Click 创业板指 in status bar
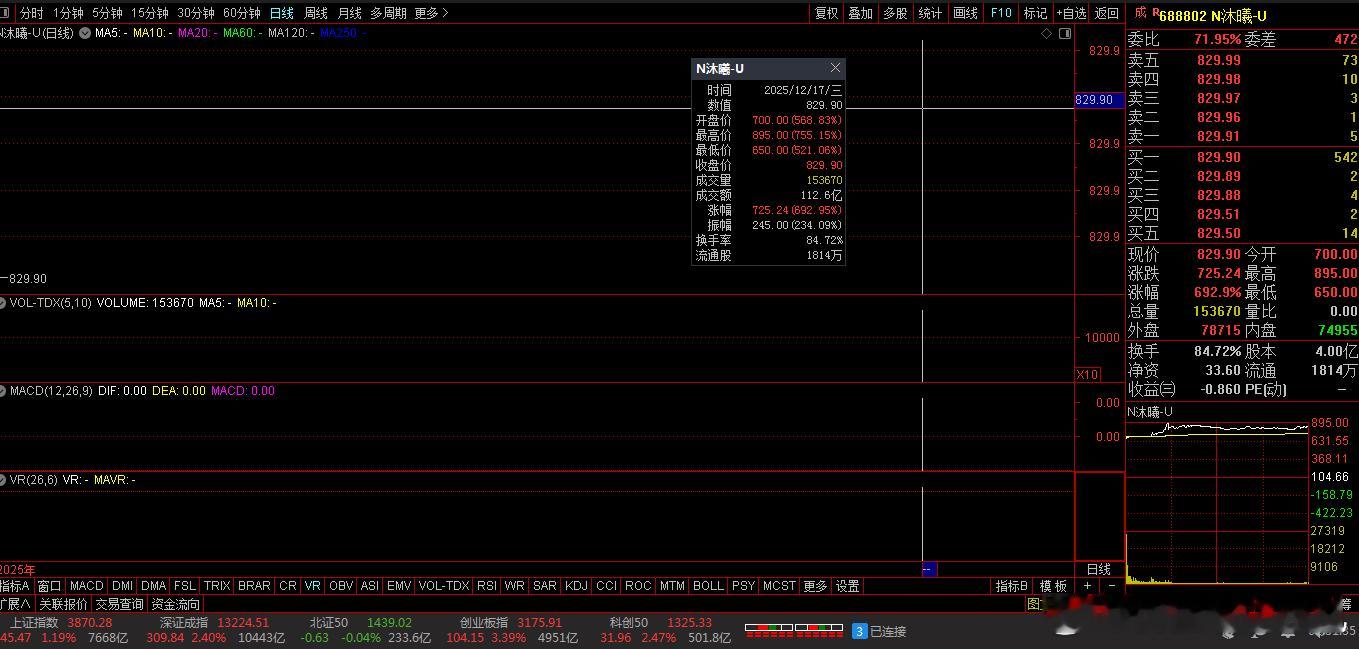The width and height of the screenshot is (1359, 649). click(x=485, y=622)
